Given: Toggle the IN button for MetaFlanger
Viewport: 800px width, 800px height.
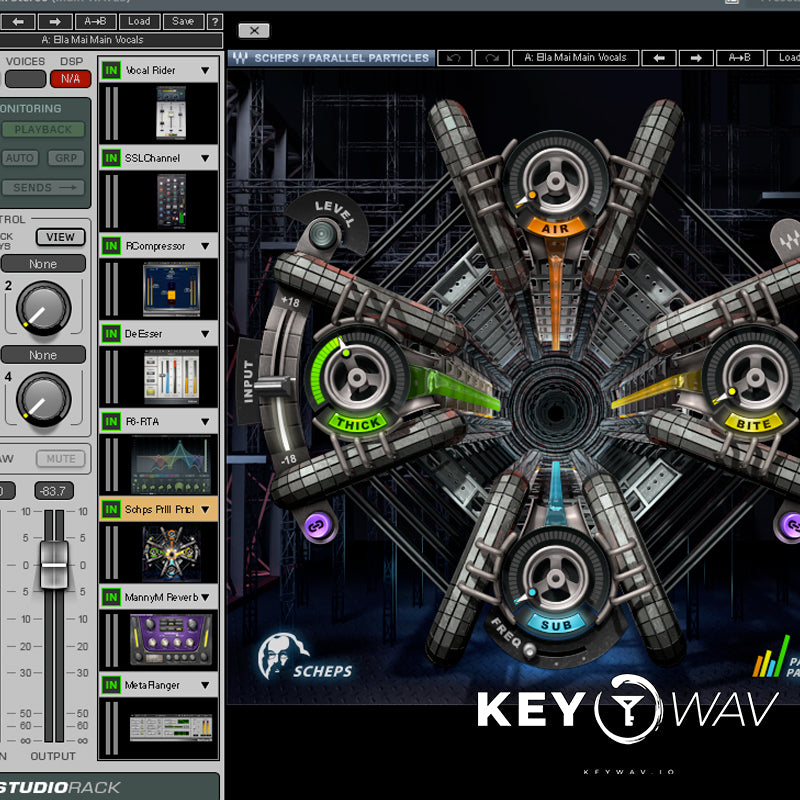Looking at the screenshot, I should click(x=111, y=685).
